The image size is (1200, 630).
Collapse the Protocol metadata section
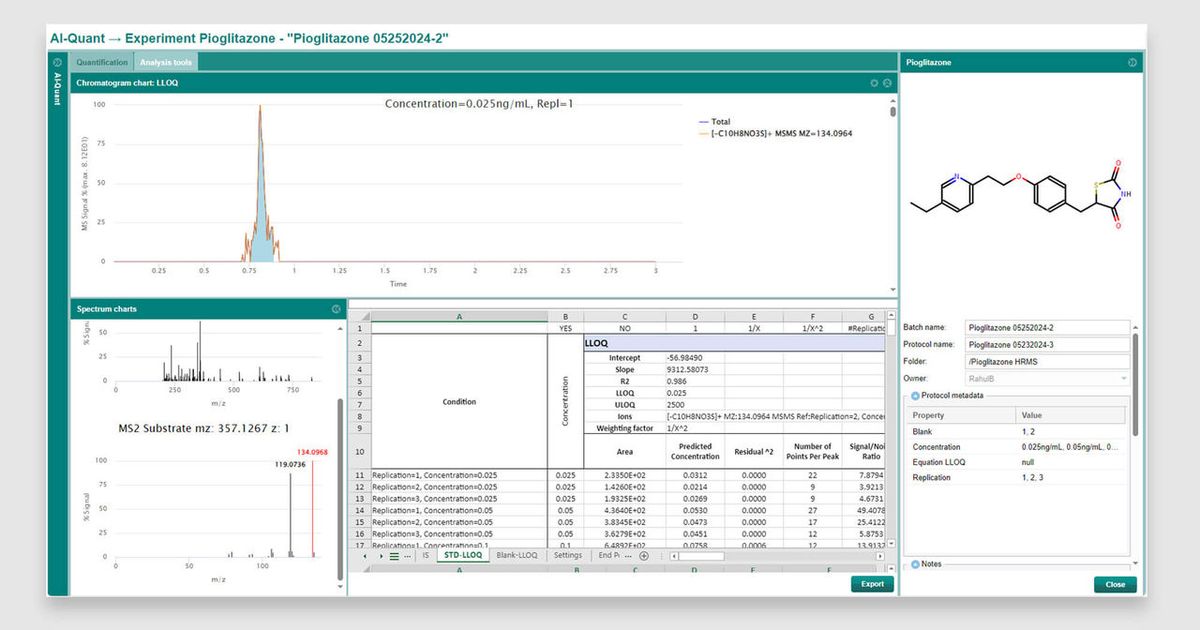(x=914, y=395)
